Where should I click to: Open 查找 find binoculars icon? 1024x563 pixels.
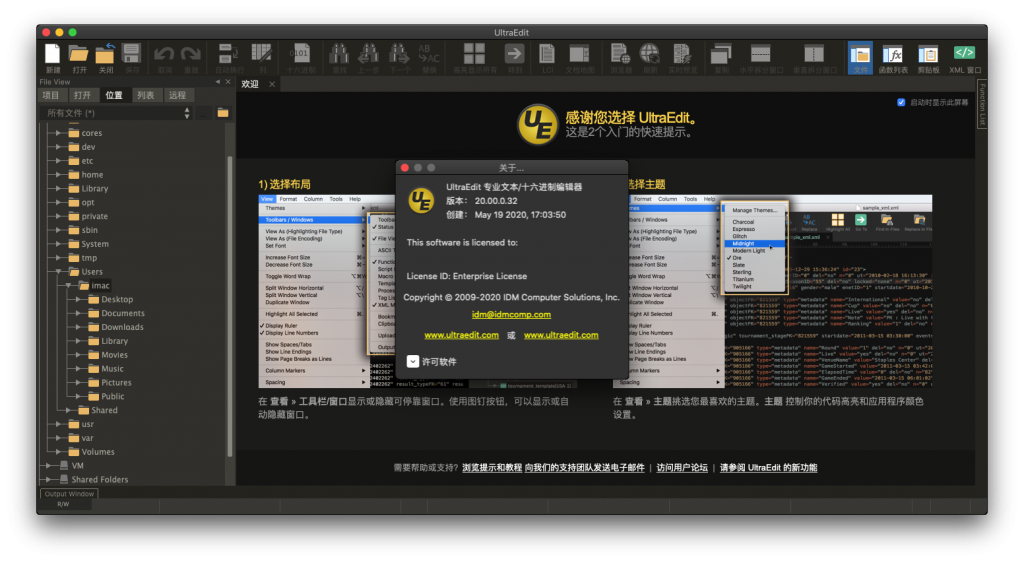coord(339,54)
